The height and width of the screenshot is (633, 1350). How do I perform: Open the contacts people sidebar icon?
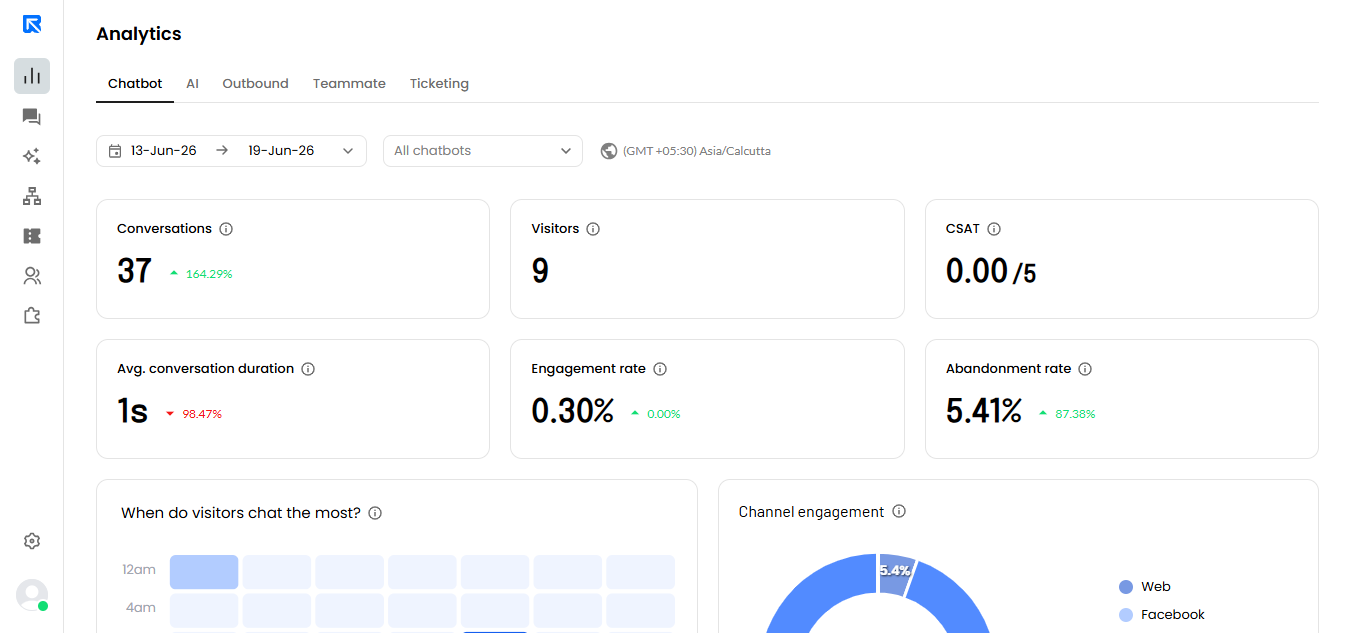coord(32,276)
